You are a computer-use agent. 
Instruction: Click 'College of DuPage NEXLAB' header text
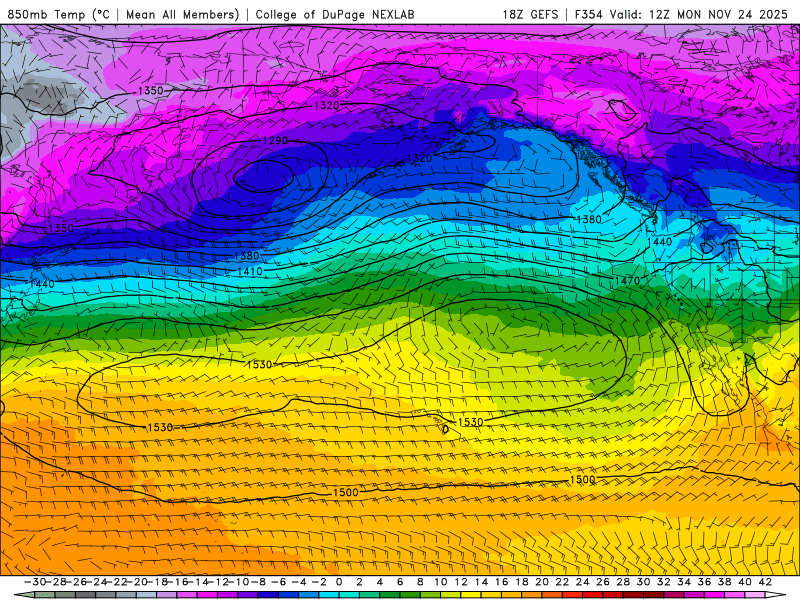tap(335, 14)
